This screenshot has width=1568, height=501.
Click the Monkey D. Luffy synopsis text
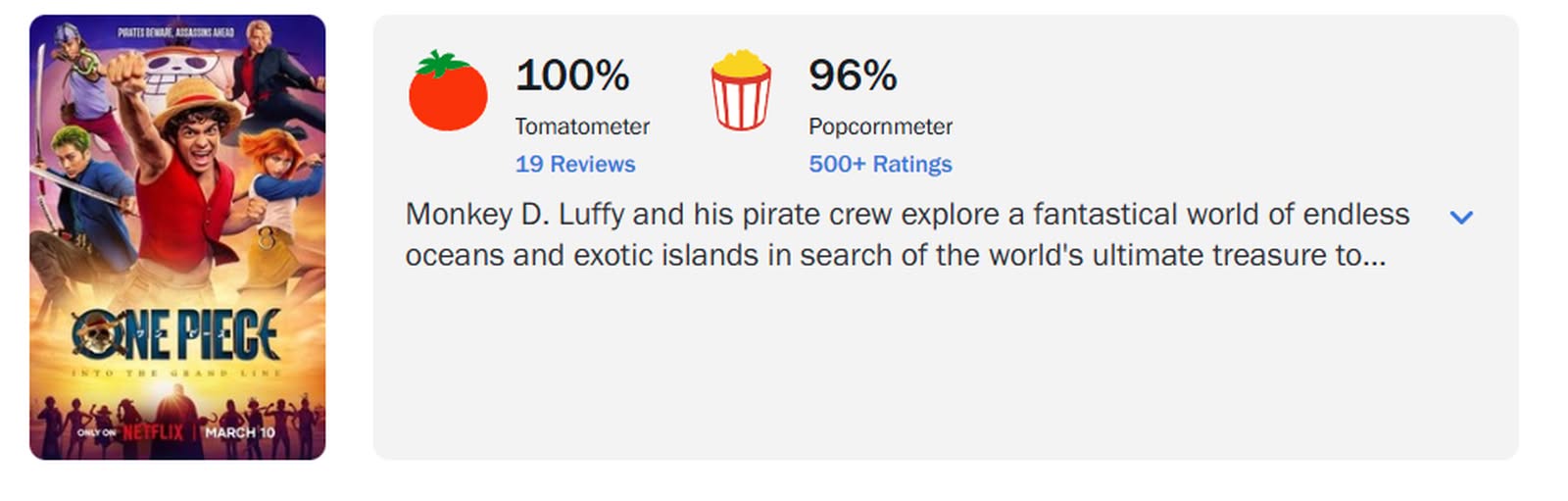906,234
